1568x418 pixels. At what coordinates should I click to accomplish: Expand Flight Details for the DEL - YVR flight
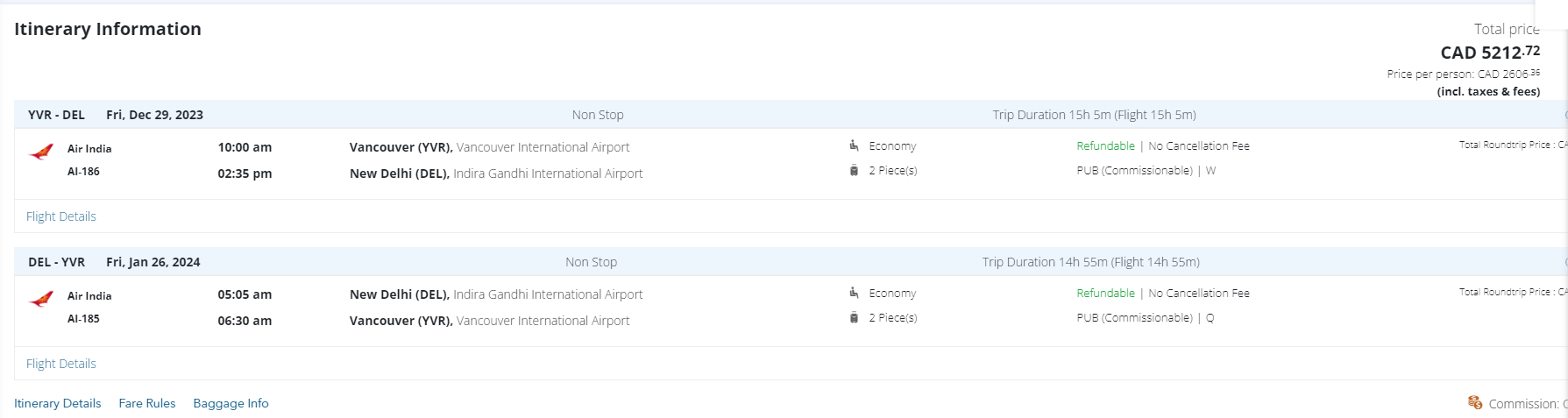(x=61, y=364)
